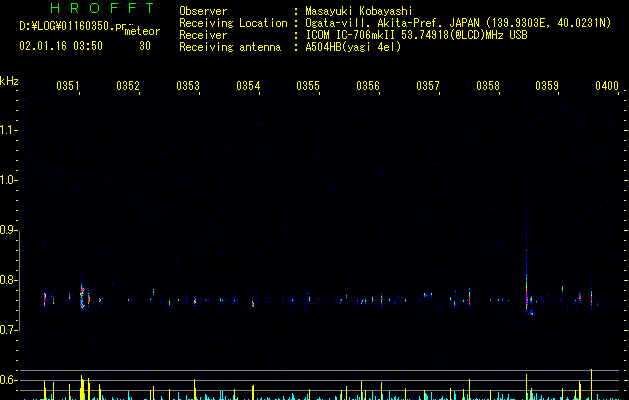
Task: Click the date stamp 02.01.16 03:50
Action: 61,46
